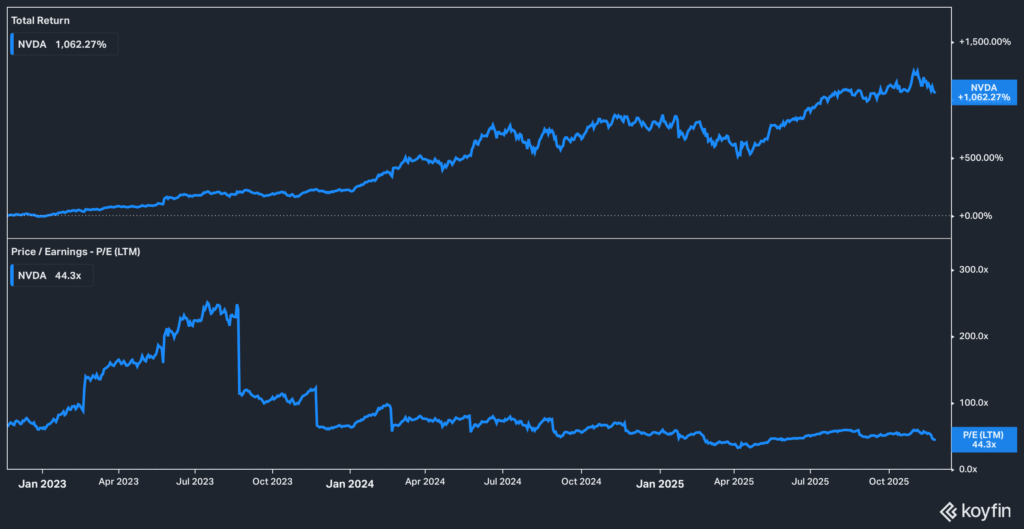Click the Jan 2023 date label
The height and width of the screenshot is (529, 1024).
tap(42, 484)
